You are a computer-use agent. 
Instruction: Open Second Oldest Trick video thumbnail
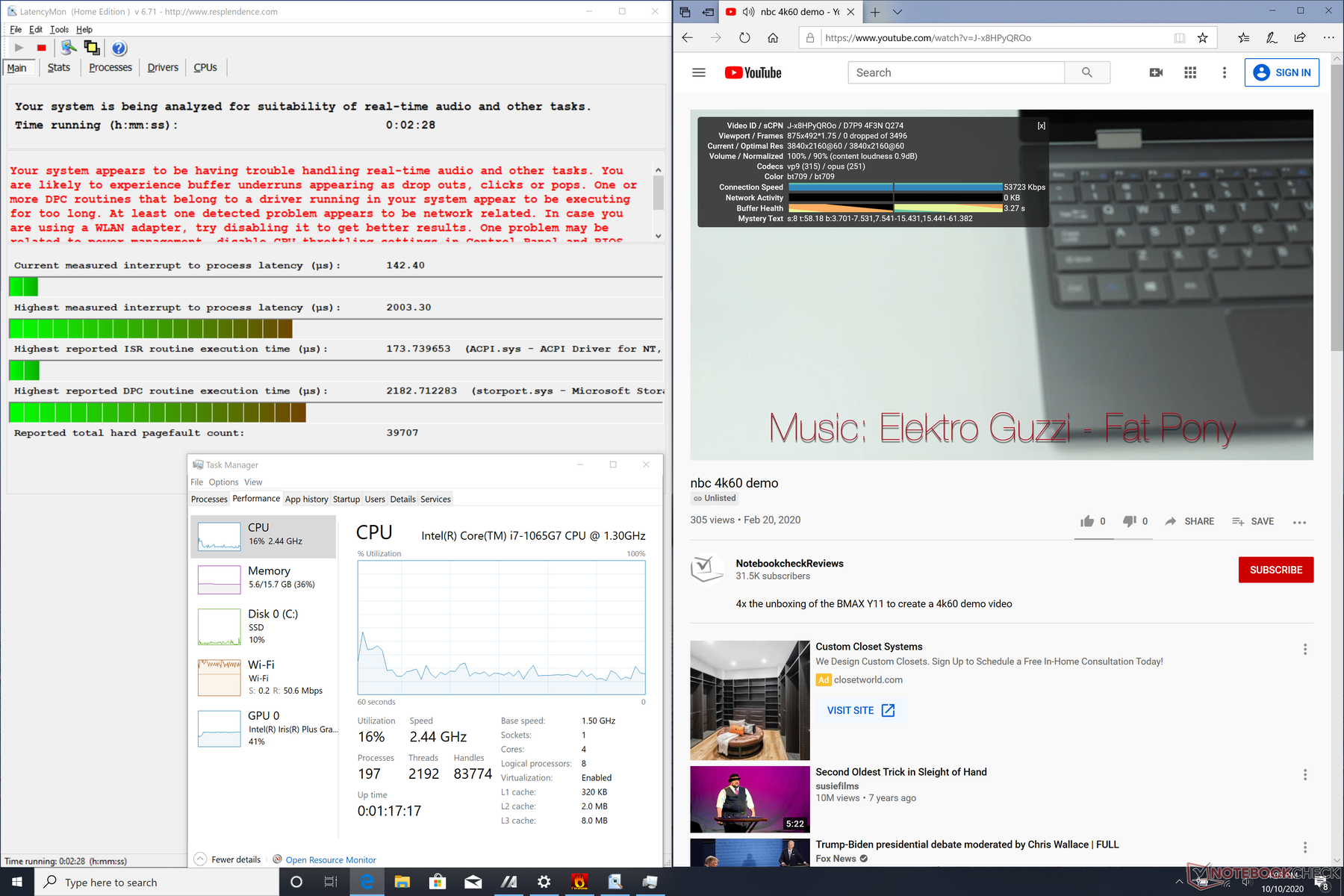point(750,799)
